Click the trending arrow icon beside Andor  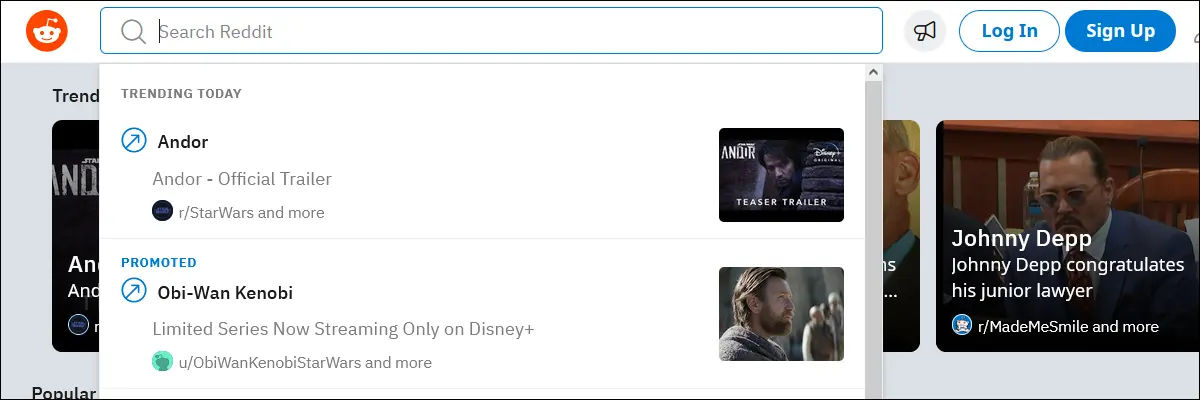pos(133,141)
